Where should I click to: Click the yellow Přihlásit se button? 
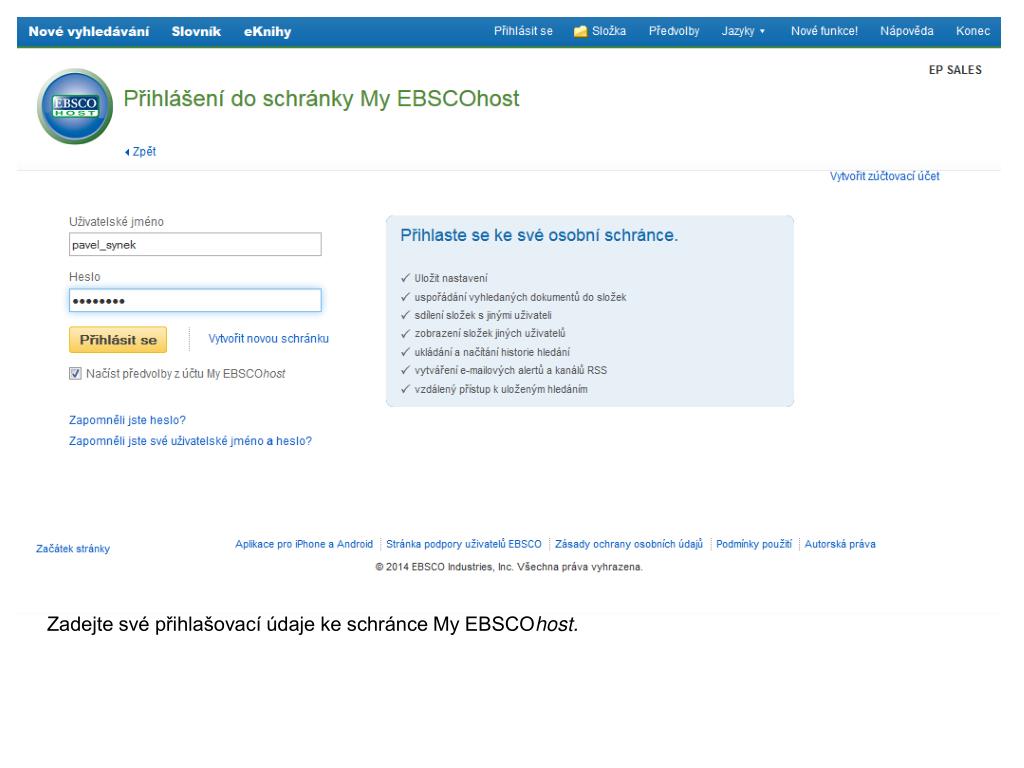point(118,340)
